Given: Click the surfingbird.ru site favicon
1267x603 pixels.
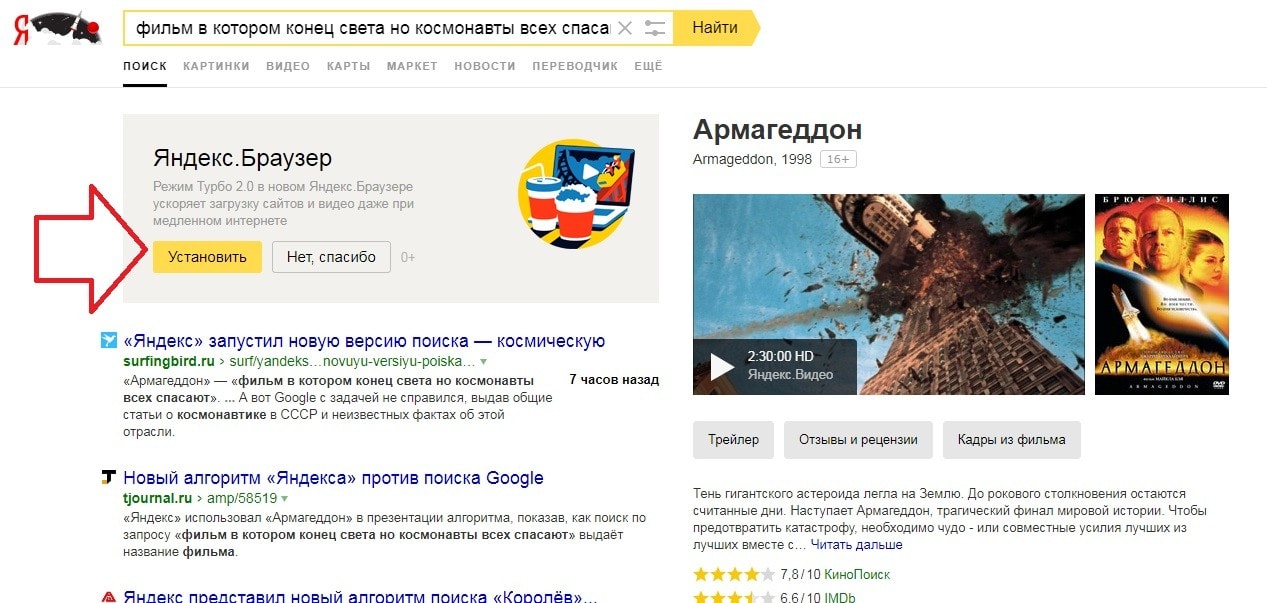Looking at the screenshot, I should coord(109,341).
